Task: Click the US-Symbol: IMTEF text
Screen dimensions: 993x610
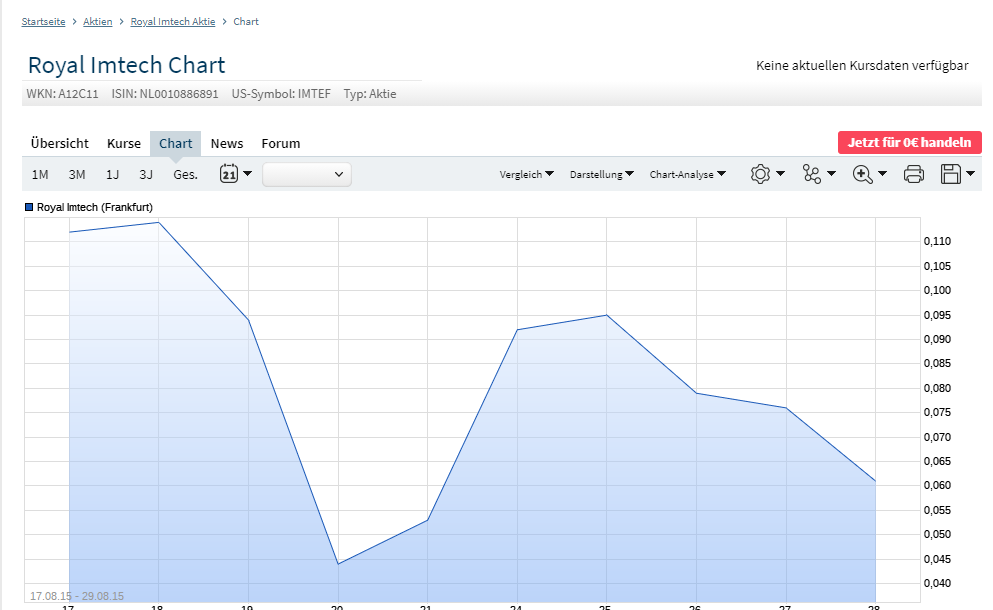Action: pyautogui.click(x=281, y=94)
